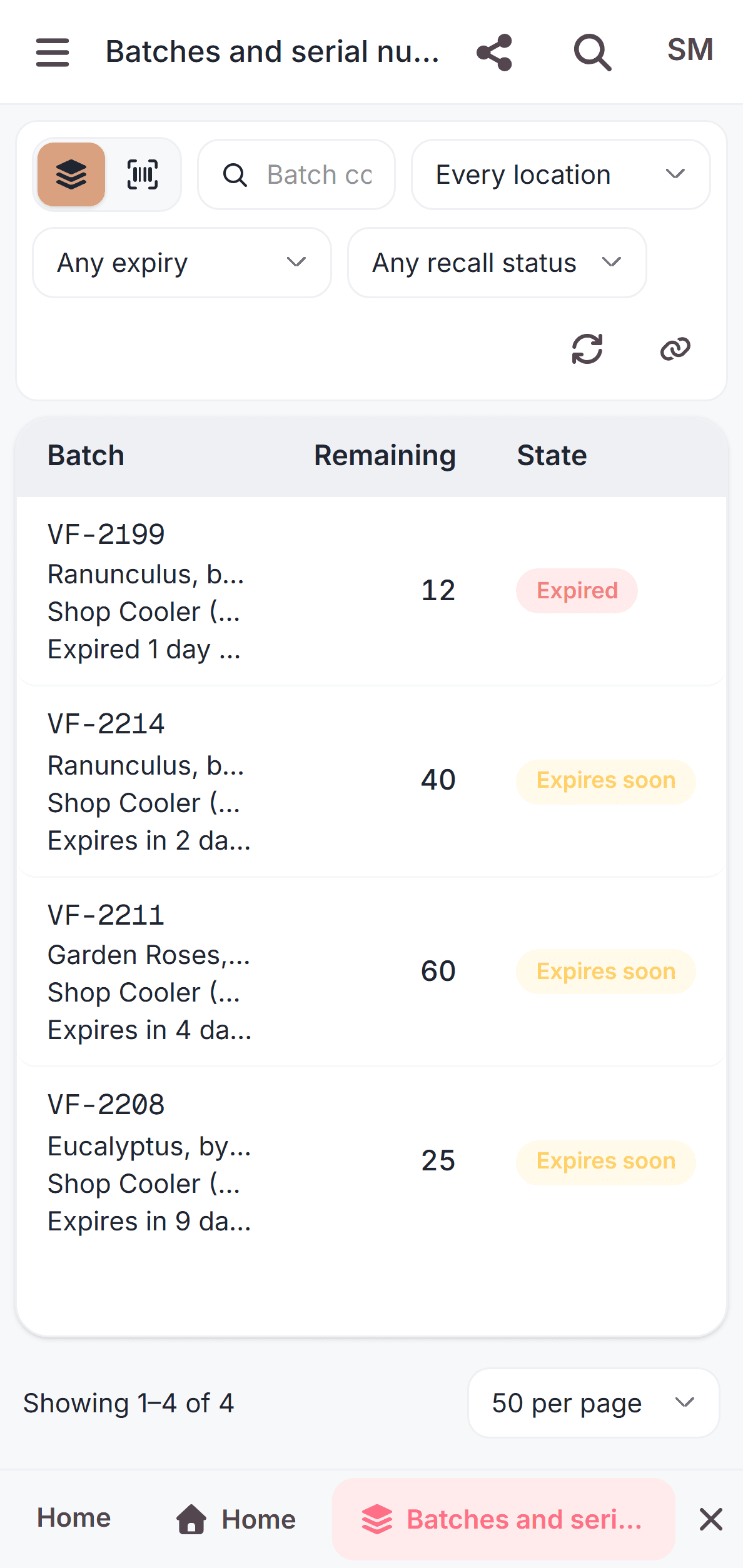Open the hamburger navigation menu
The width and height of the screenshot is (743, 1568).
(53, 52)
